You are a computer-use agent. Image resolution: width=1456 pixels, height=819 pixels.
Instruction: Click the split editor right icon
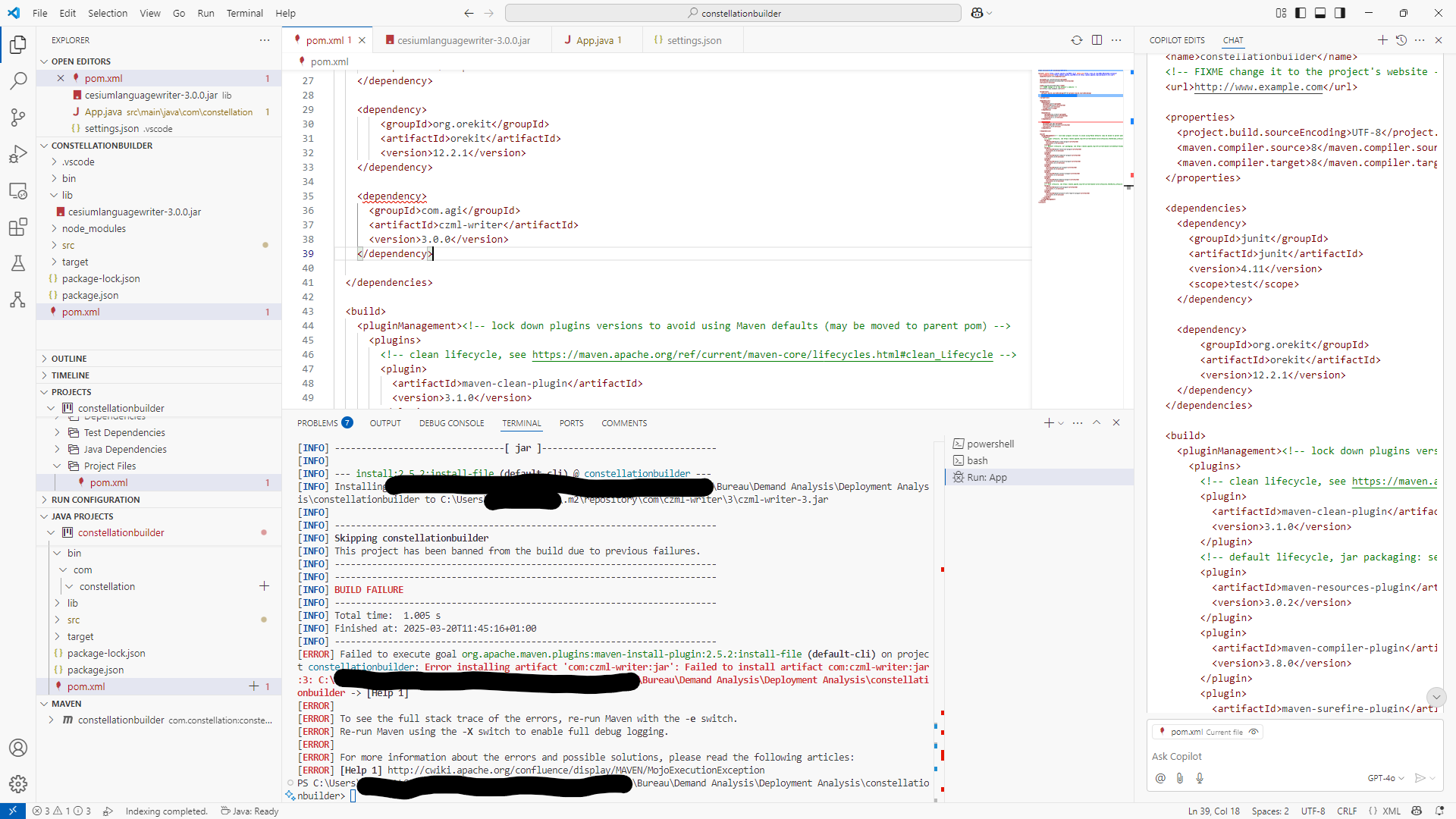click(x=1097, y=40)
